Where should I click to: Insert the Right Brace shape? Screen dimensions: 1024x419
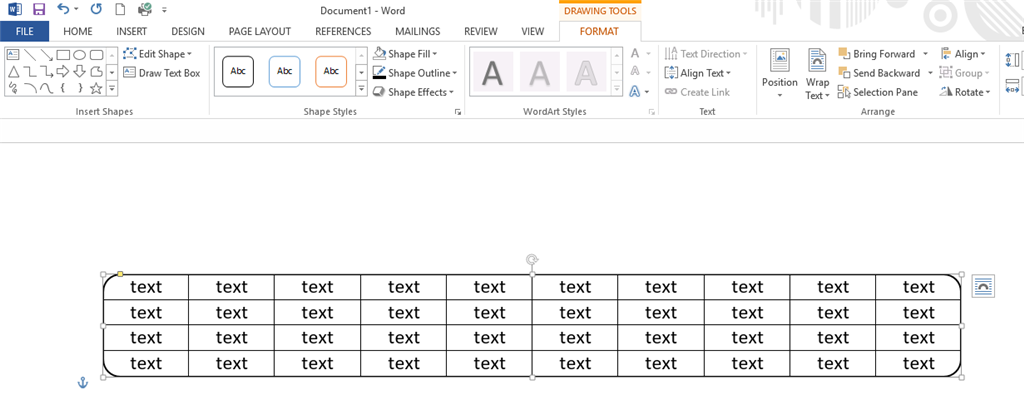[x=80, y=87]
